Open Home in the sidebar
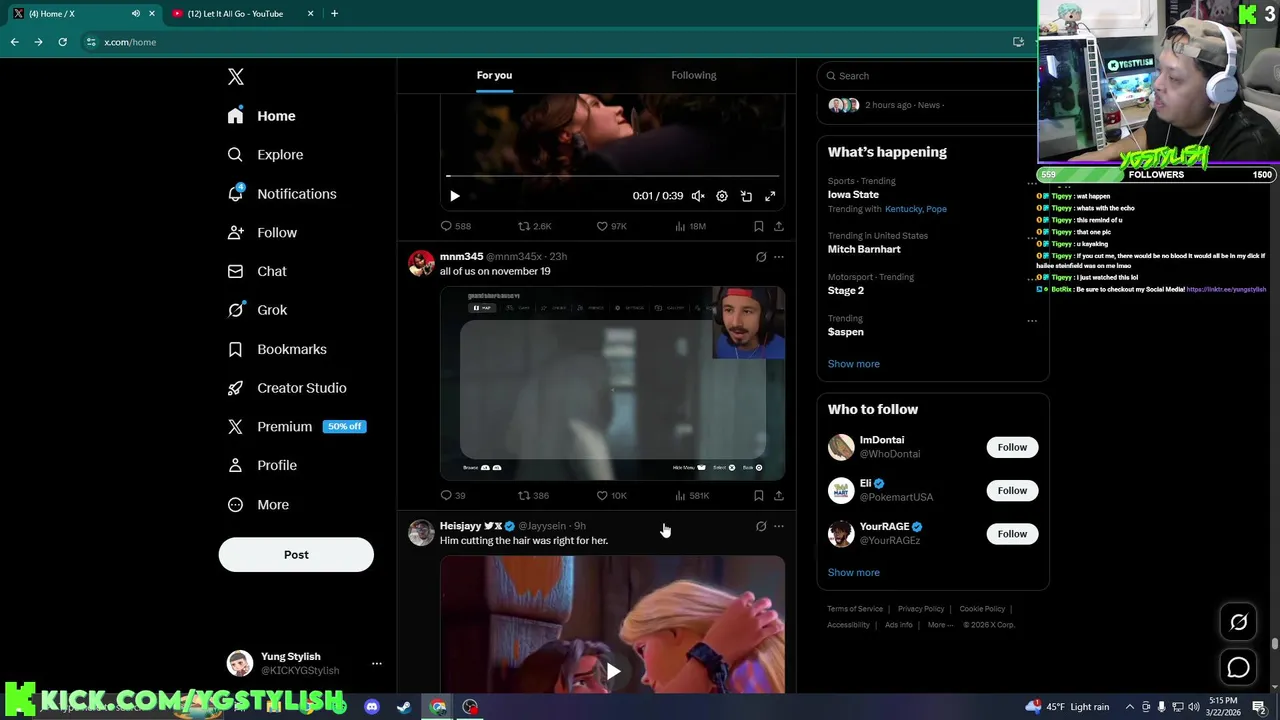The width and height of the screenshot is (1280, 720). (x=261, y=116)
